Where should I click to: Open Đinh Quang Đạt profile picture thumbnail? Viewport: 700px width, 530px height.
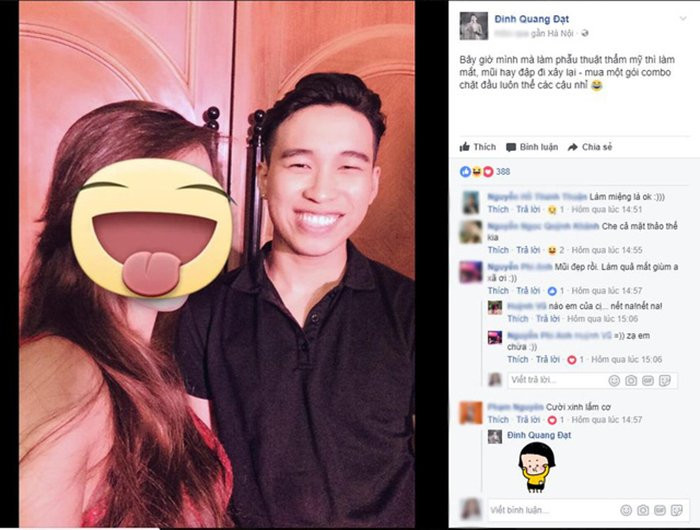(x=474, y=26)
